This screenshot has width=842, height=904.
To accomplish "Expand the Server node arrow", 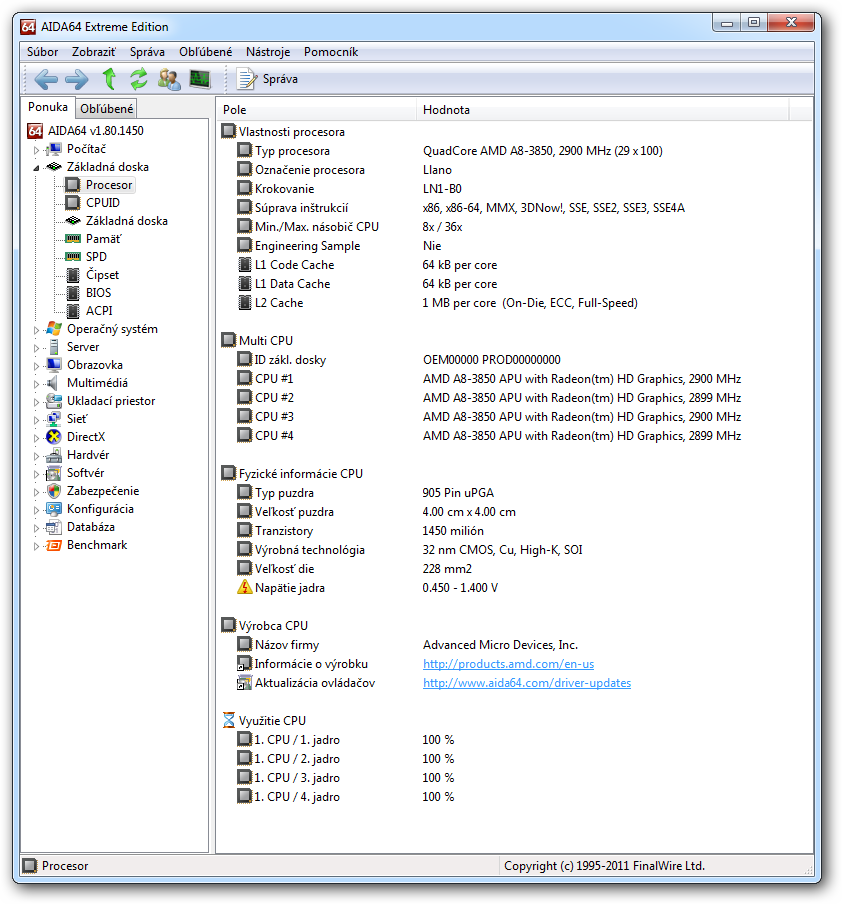I will point(36,348).
